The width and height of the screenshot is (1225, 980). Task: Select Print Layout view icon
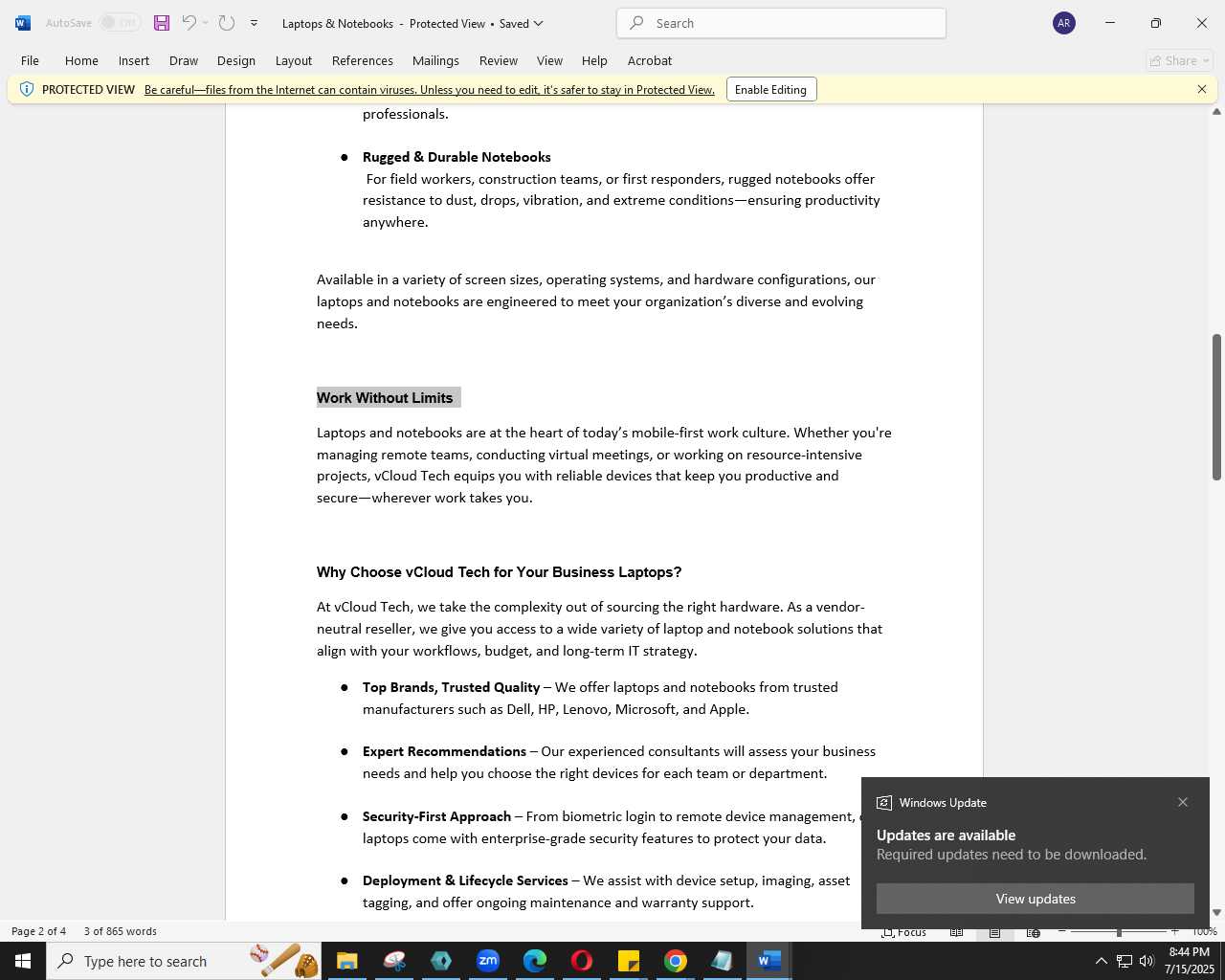click(994, 931)
